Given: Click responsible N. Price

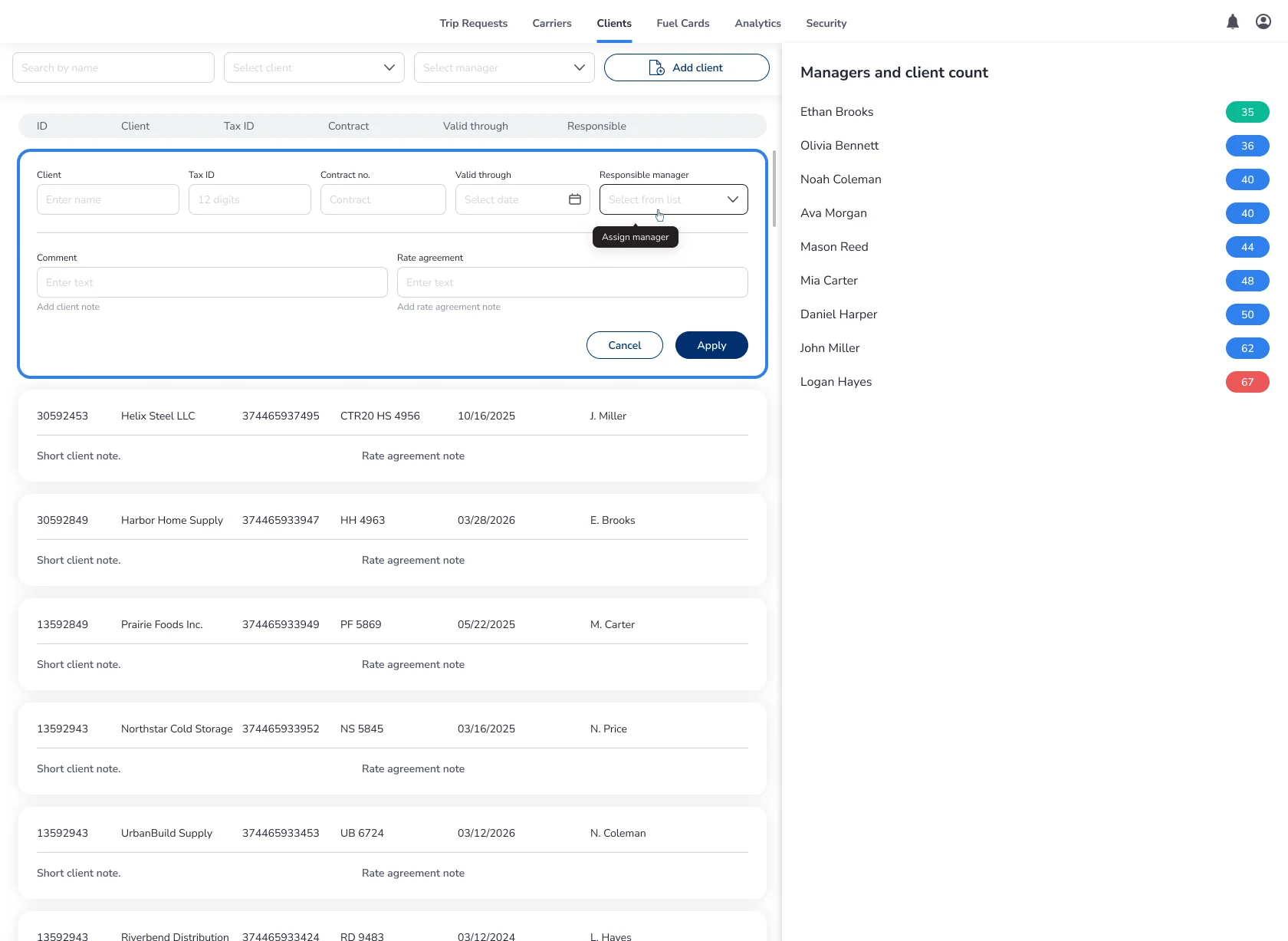Looking at the screenshot, I should [609, 729].
